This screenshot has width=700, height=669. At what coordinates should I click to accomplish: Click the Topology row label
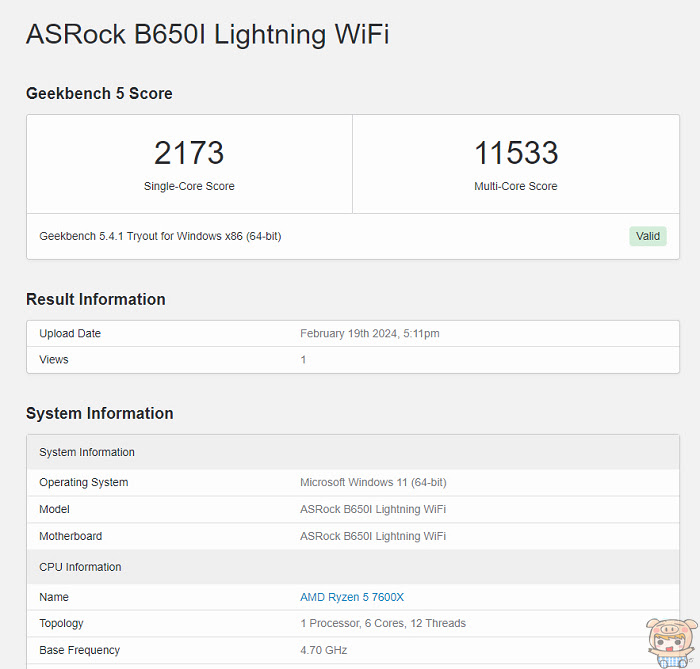(61, 623)
